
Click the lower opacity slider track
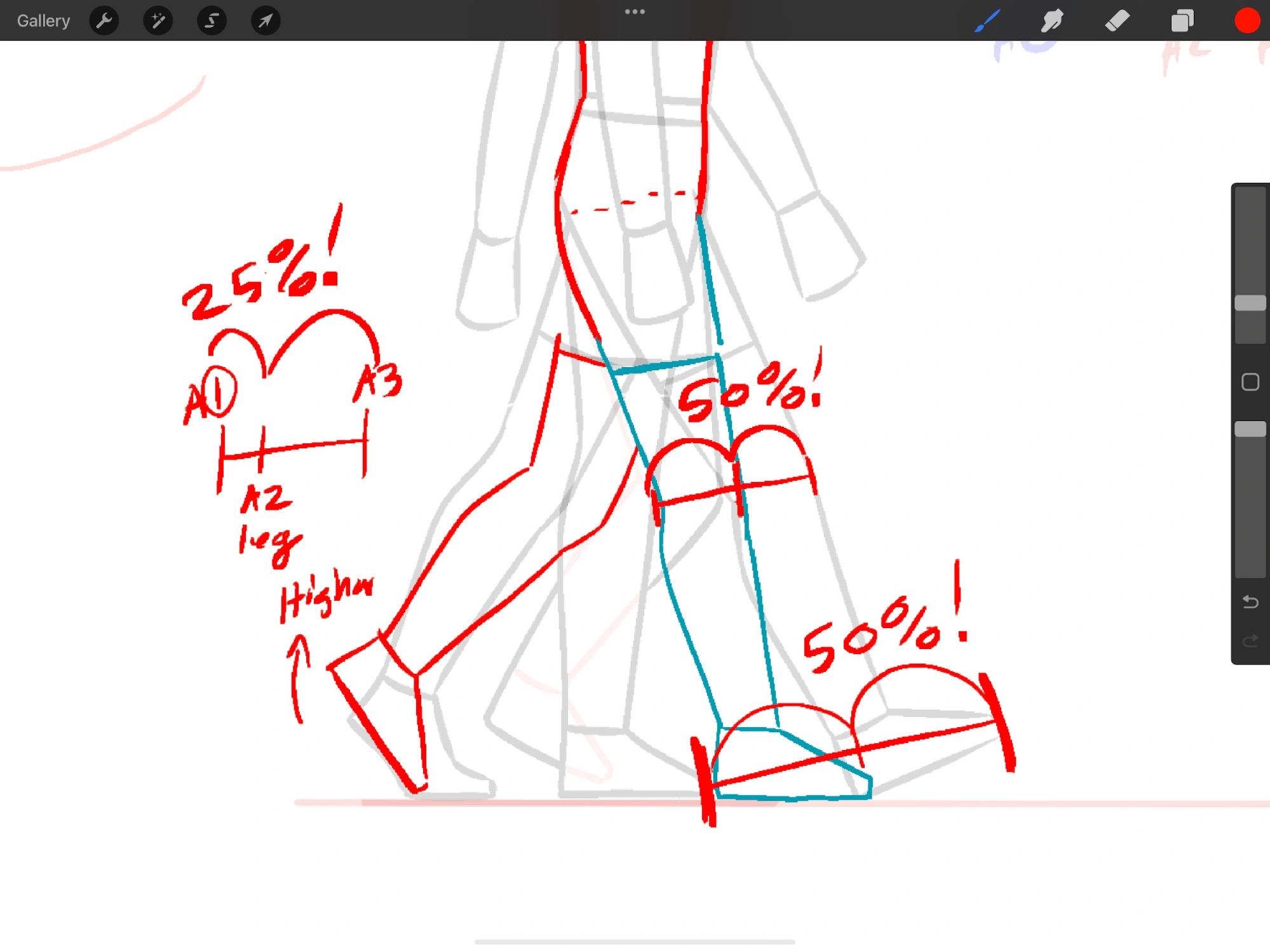coord(1250,508)
